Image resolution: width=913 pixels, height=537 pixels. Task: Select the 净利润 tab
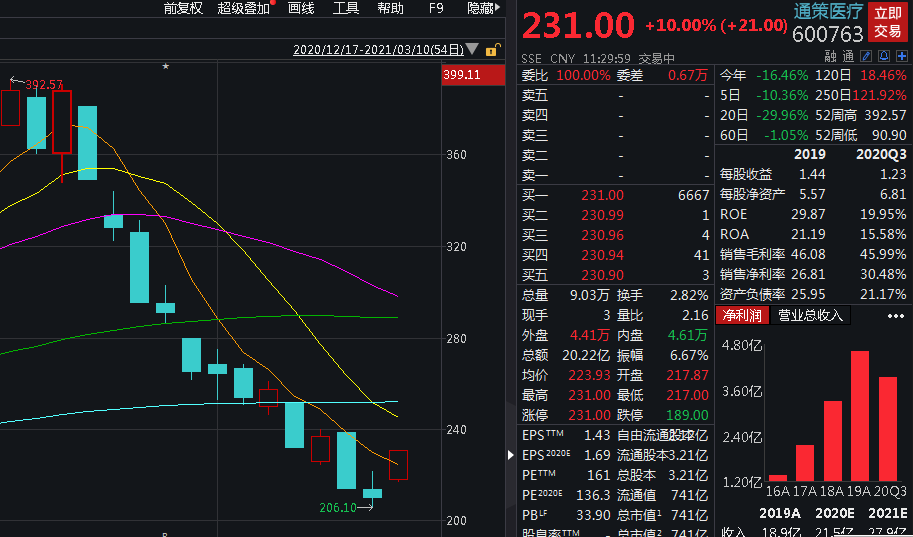coord(742,316)
